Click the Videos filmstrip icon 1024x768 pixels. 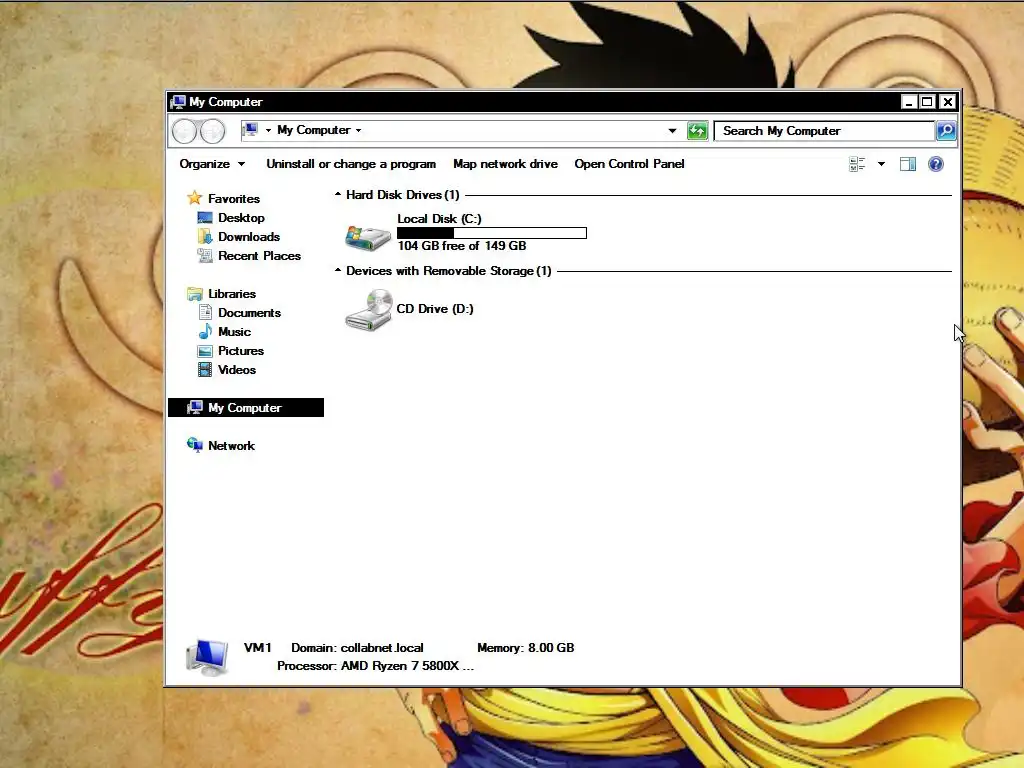point(204,370)
